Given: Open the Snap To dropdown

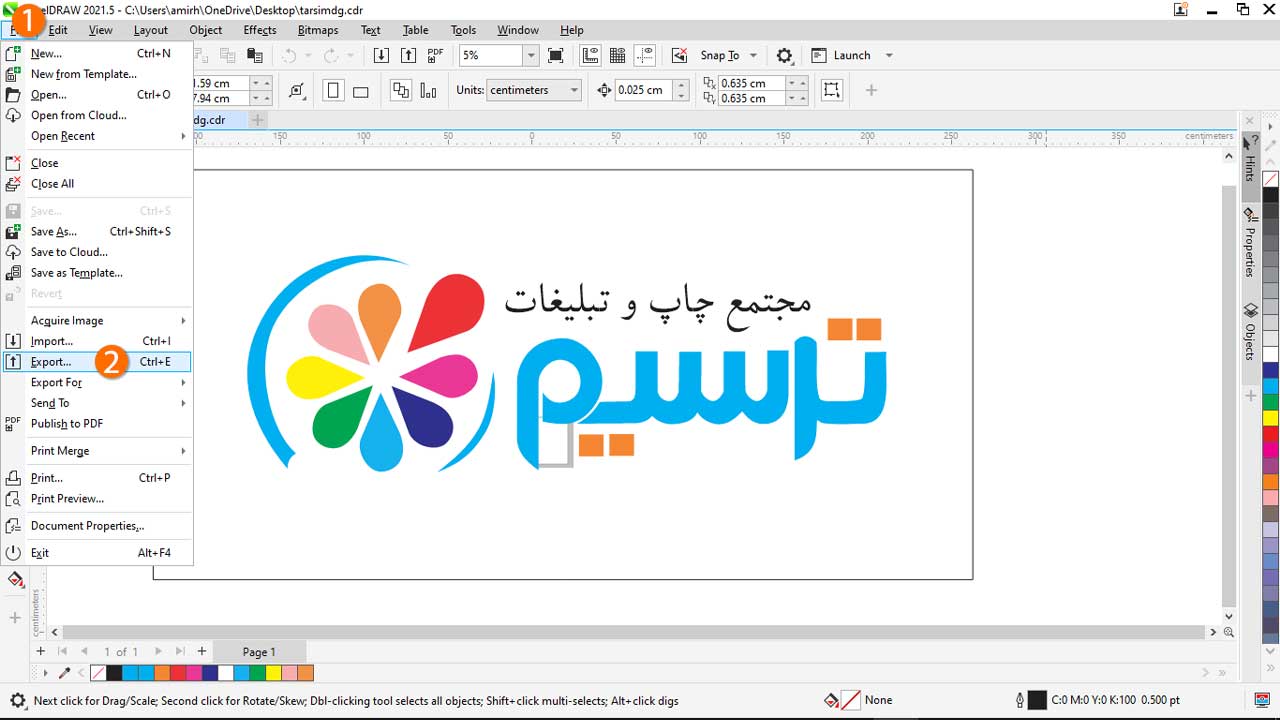Looking at the screenshot, I should (753, 56).
